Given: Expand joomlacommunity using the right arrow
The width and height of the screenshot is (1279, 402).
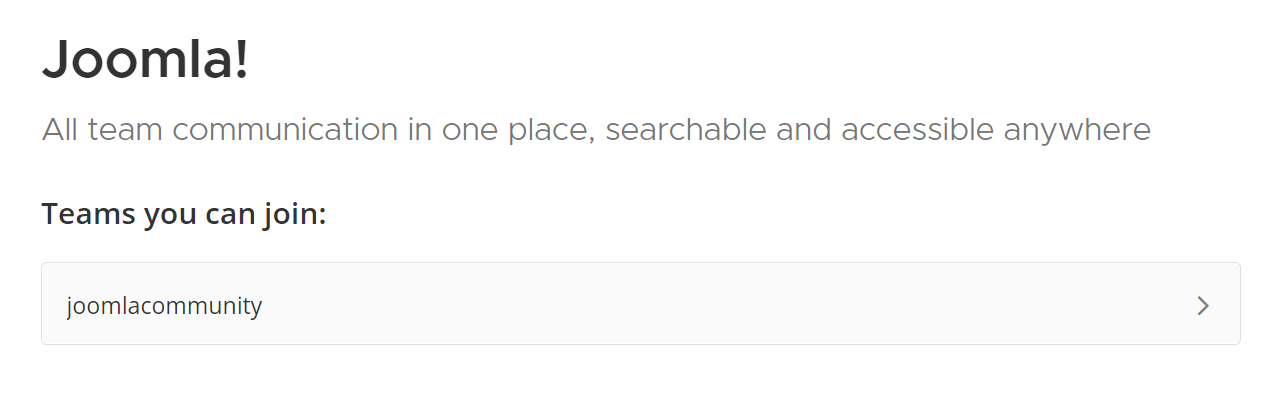Looking at the screenshot, I should point(1203,306).
